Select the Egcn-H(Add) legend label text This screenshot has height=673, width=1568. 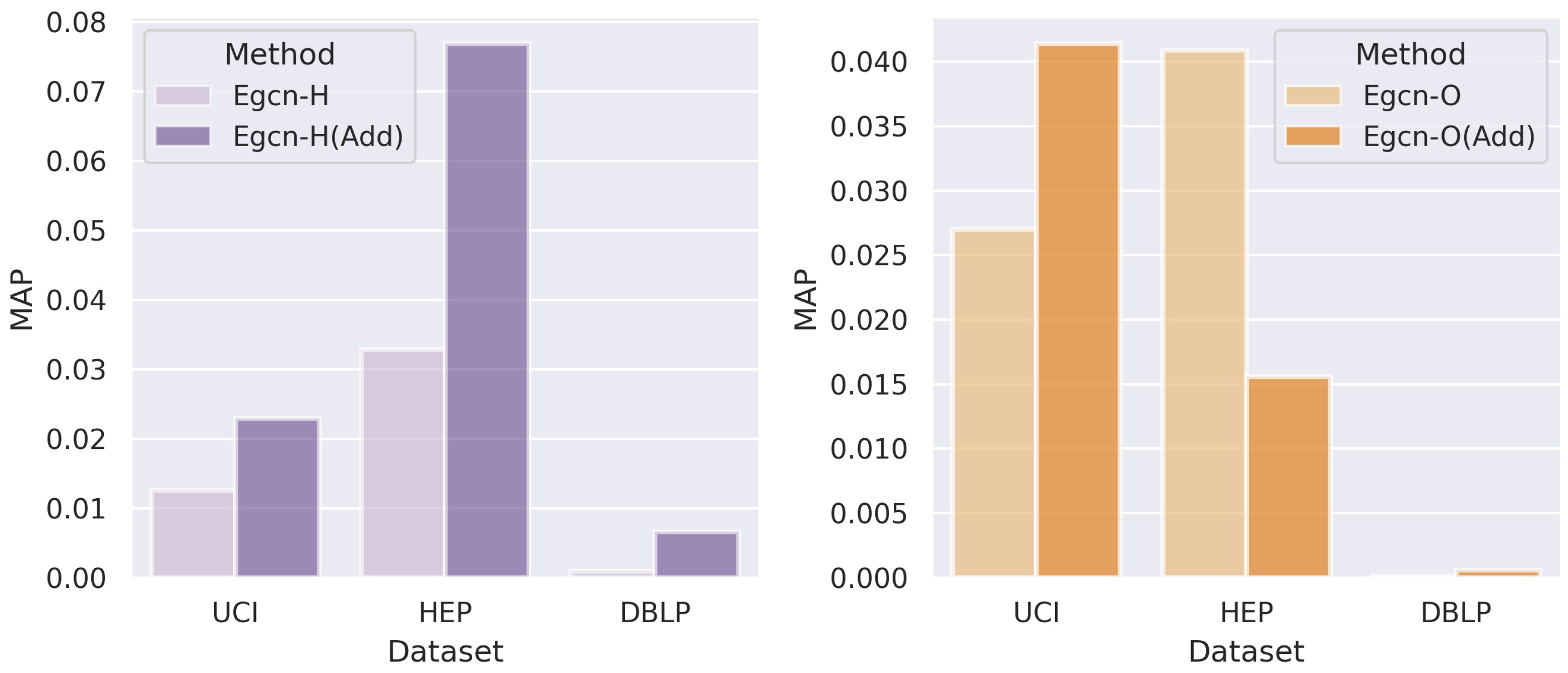tap(318, 137)
